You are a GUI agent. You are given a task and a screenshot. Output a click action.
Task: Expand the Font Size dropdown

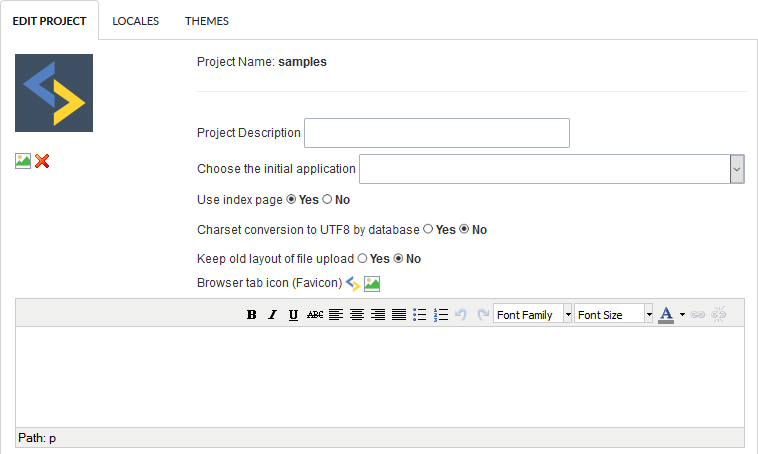(x=648, y=315)
